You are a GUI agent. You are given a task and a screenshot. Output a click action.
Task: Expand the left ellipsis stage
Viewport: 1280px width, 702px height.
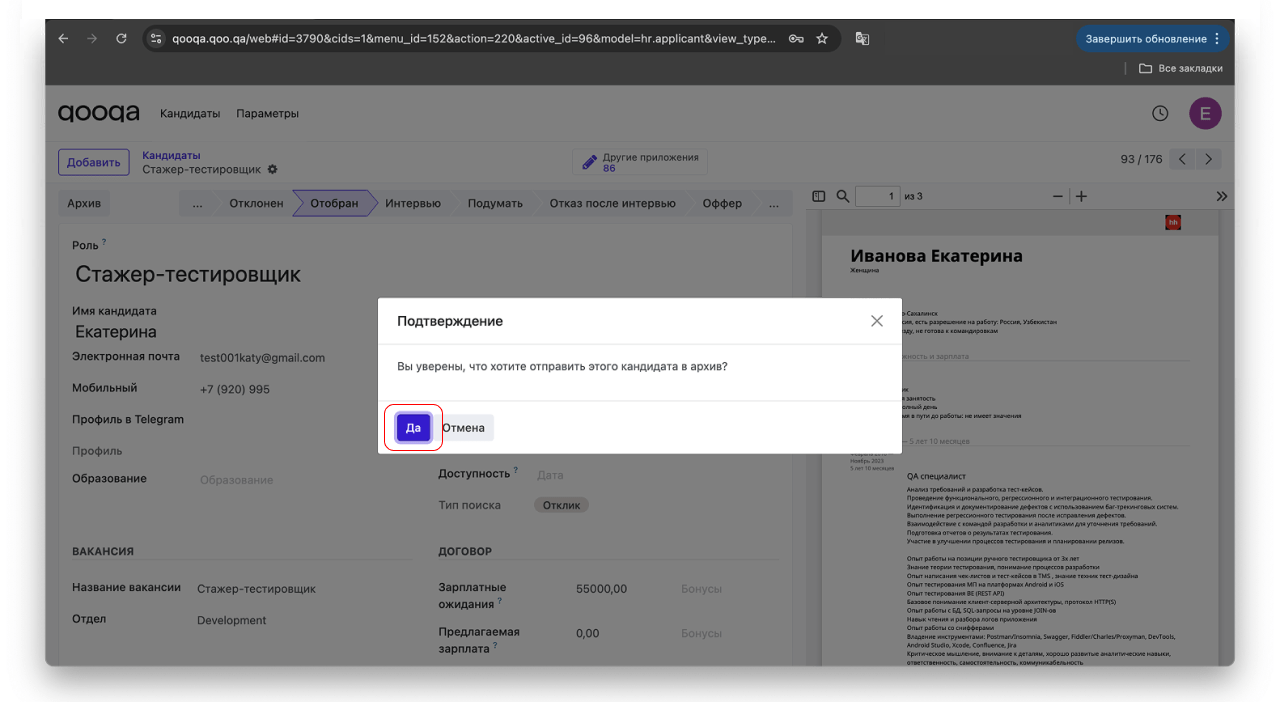click(x=197, y=203)
